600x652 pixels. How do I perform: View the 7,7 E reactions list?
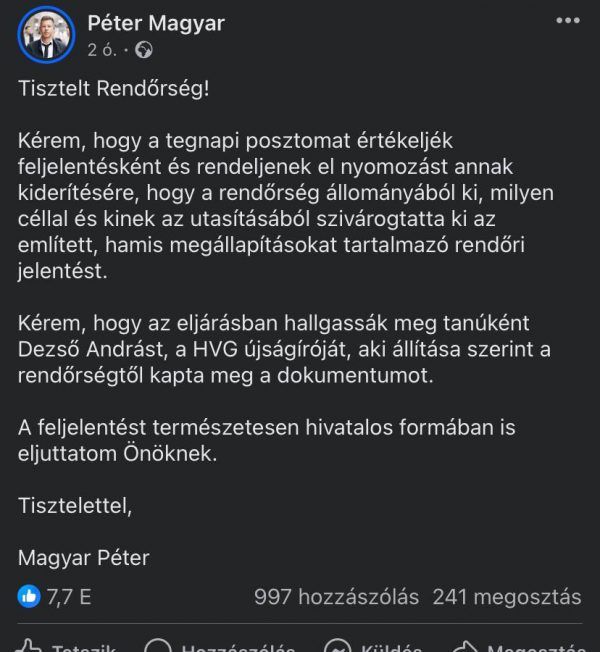click(x=69, y=597)
